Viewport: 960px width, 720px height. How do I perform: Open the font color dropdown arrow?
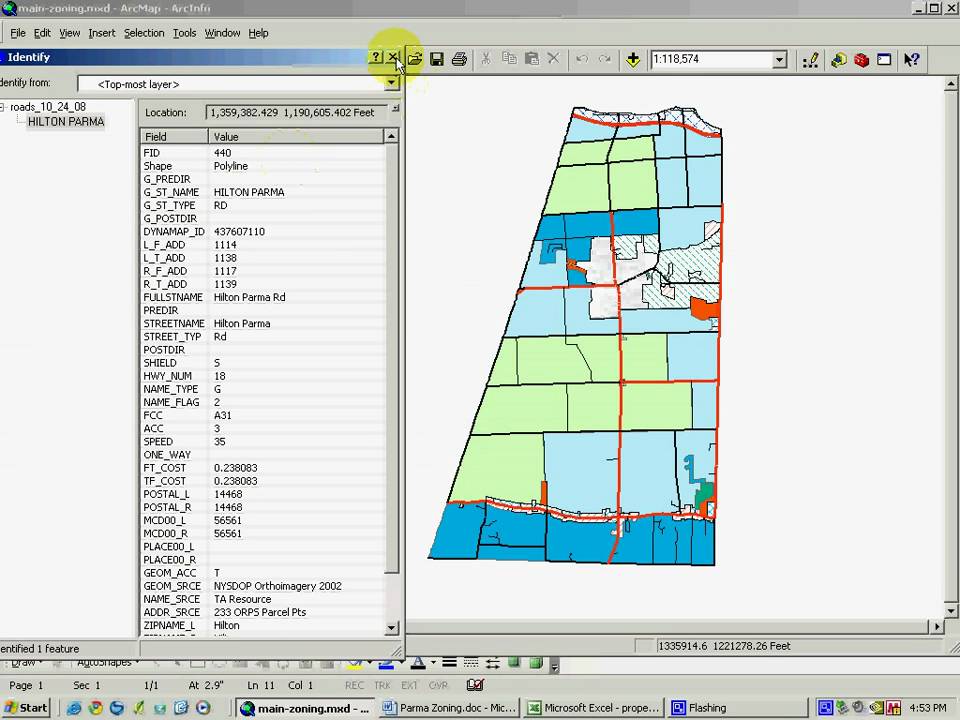coord(433,662)
